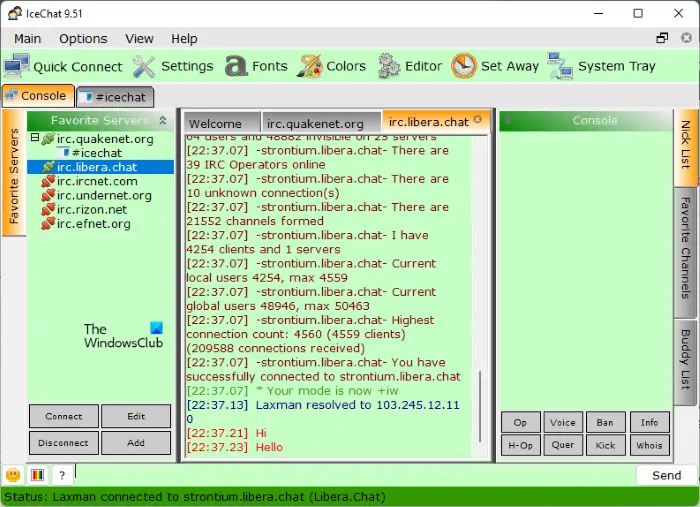Click the console vertical scrollbar thumb
Screen dimensions: 700x507
[480, 407]
